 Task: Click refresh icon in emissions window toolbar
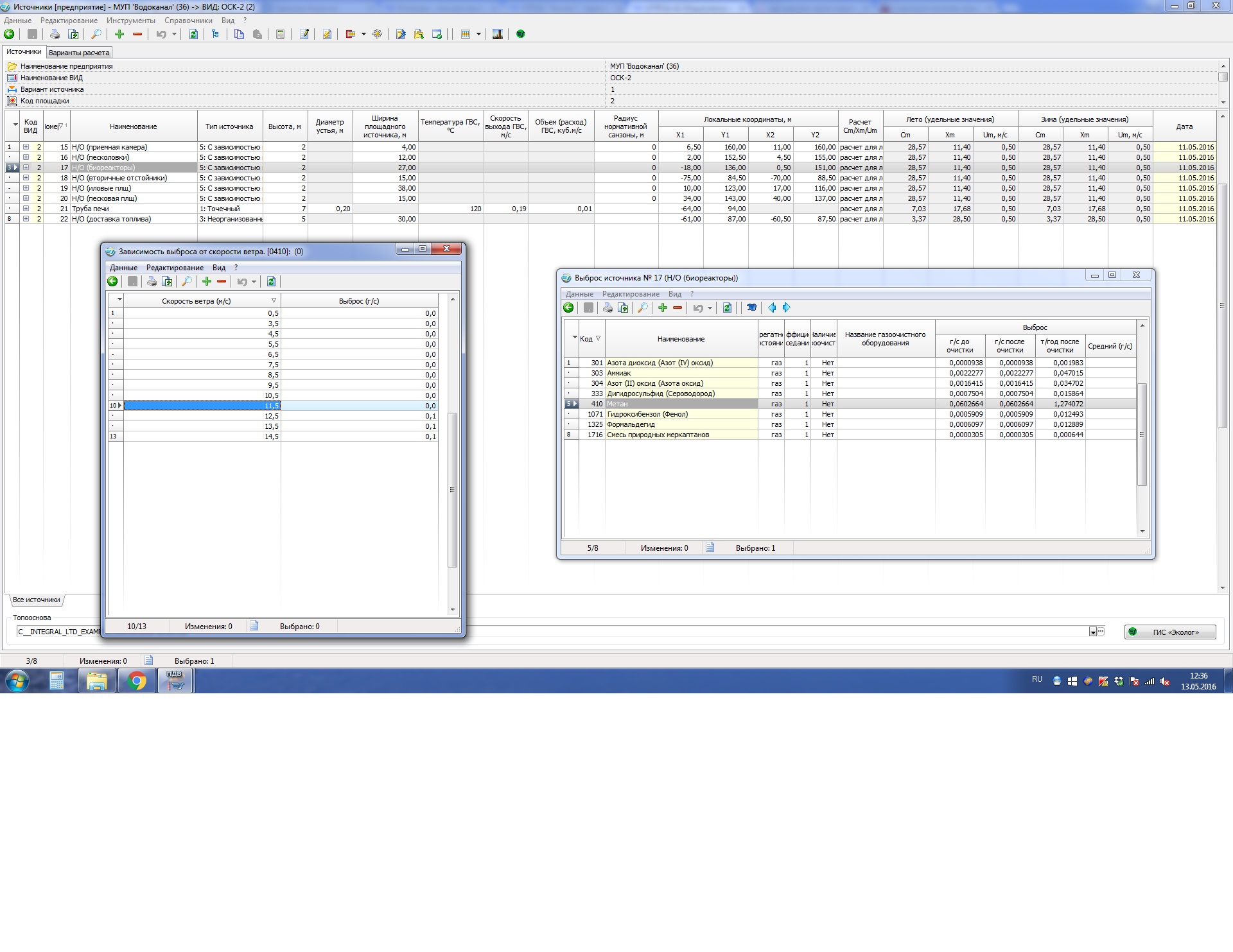tap(727, 307)
